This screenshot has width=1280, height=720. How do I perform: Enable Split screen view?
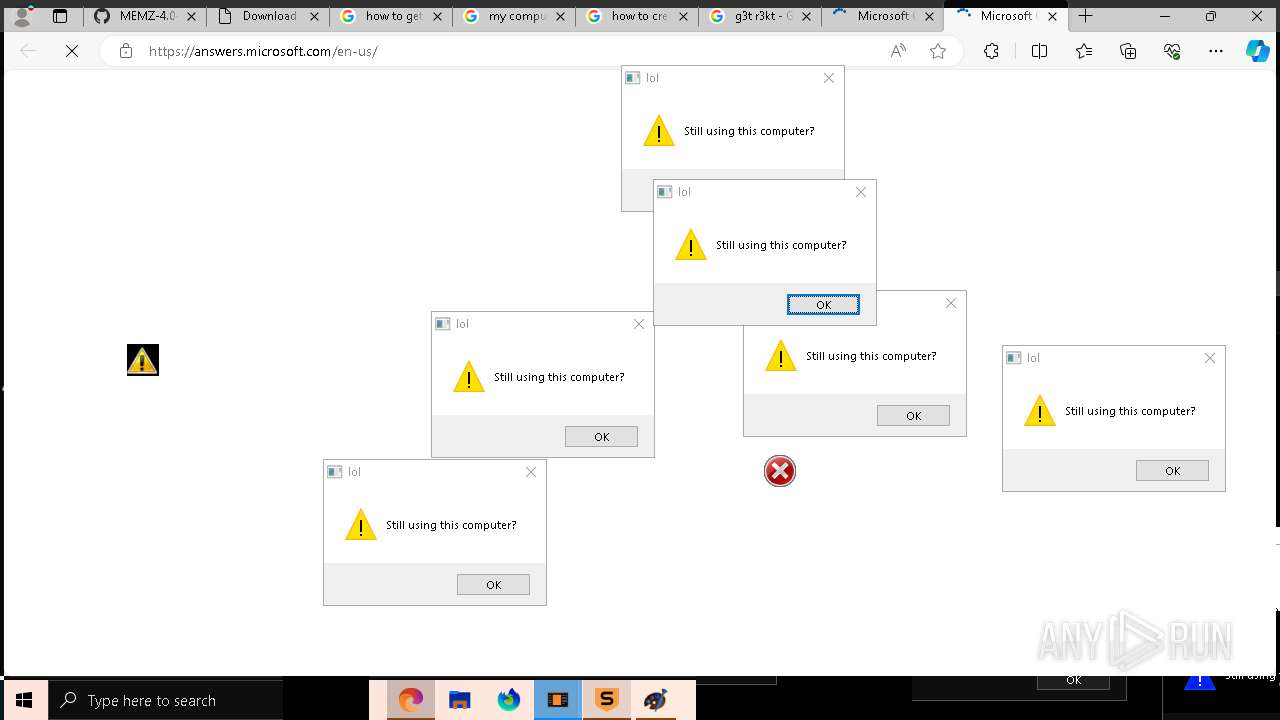pos(1039,51)
